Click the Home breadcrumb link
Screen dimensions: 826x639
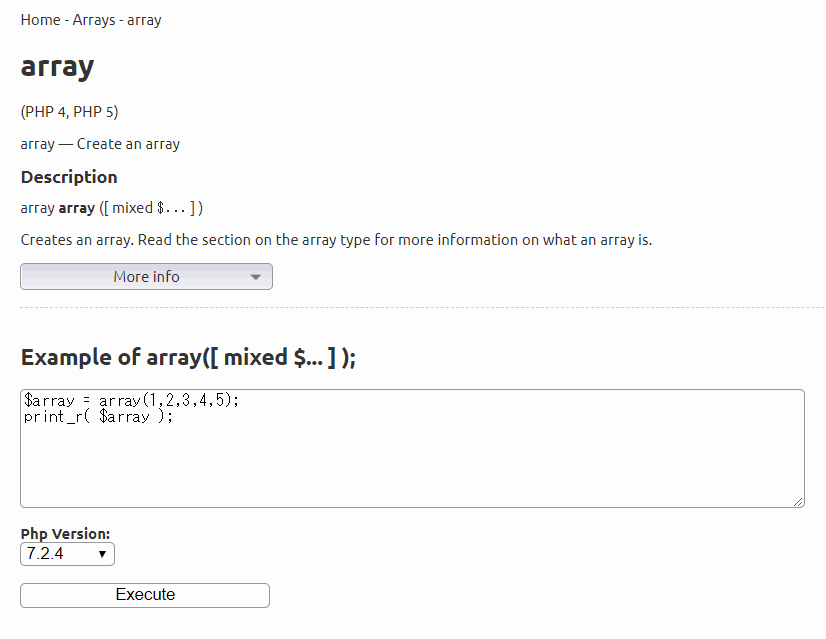pyautogui.click(x=39, y=20)
